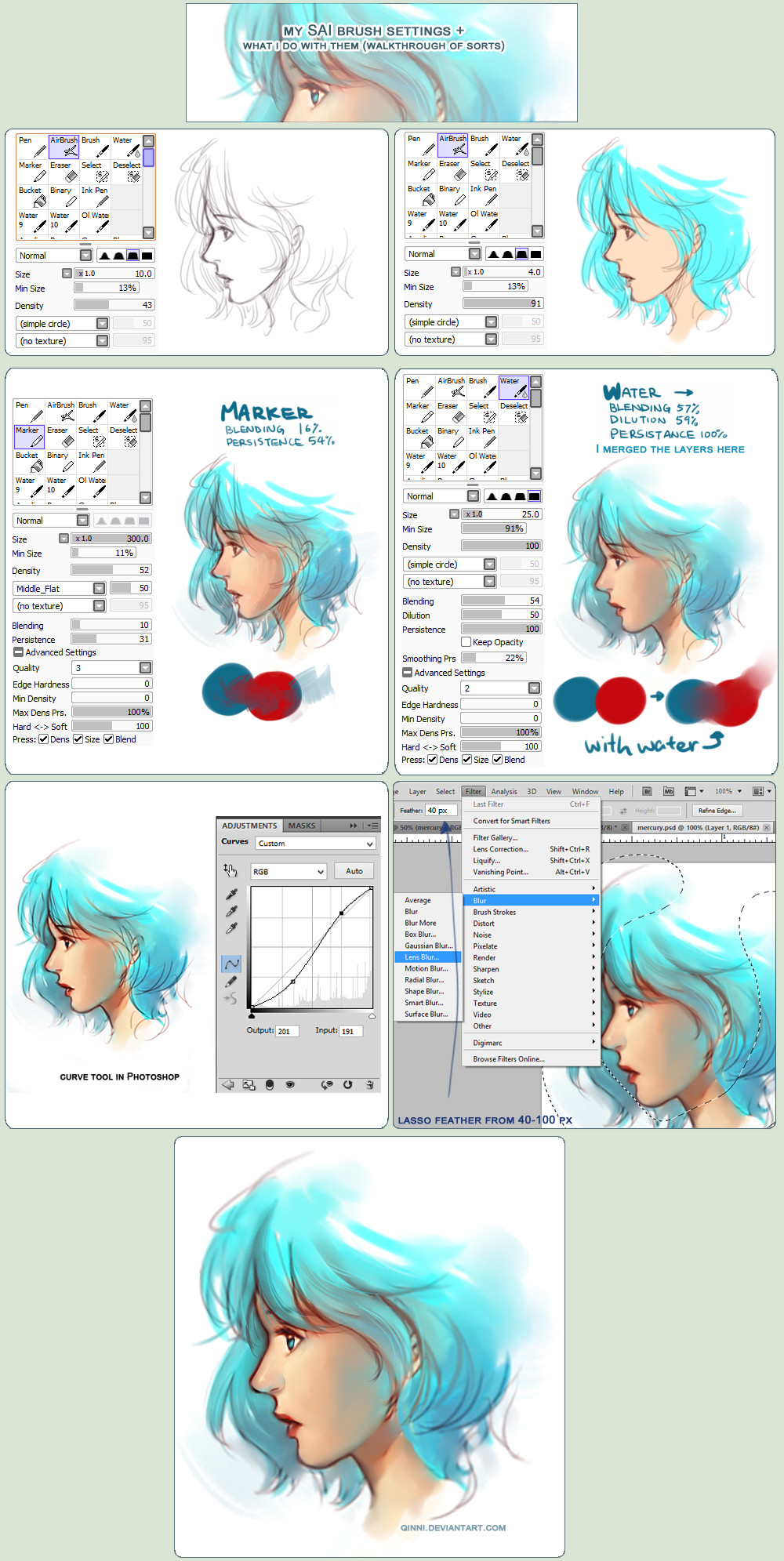Toggle Dens pressure checkbox in Water panel
The height and width of the screenshot is (1561, 784).
tap(432, 759)
